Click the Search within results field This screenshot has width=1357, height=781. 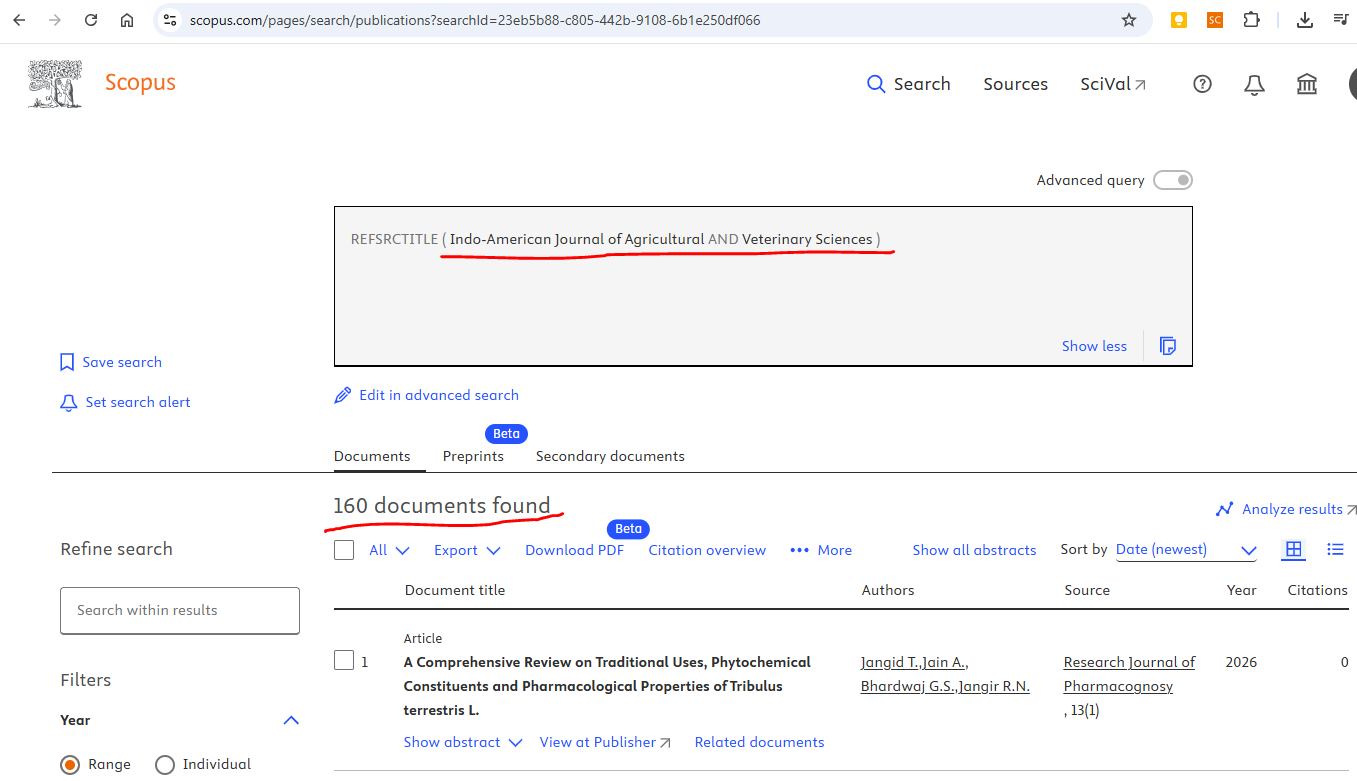tap(180, 610)
